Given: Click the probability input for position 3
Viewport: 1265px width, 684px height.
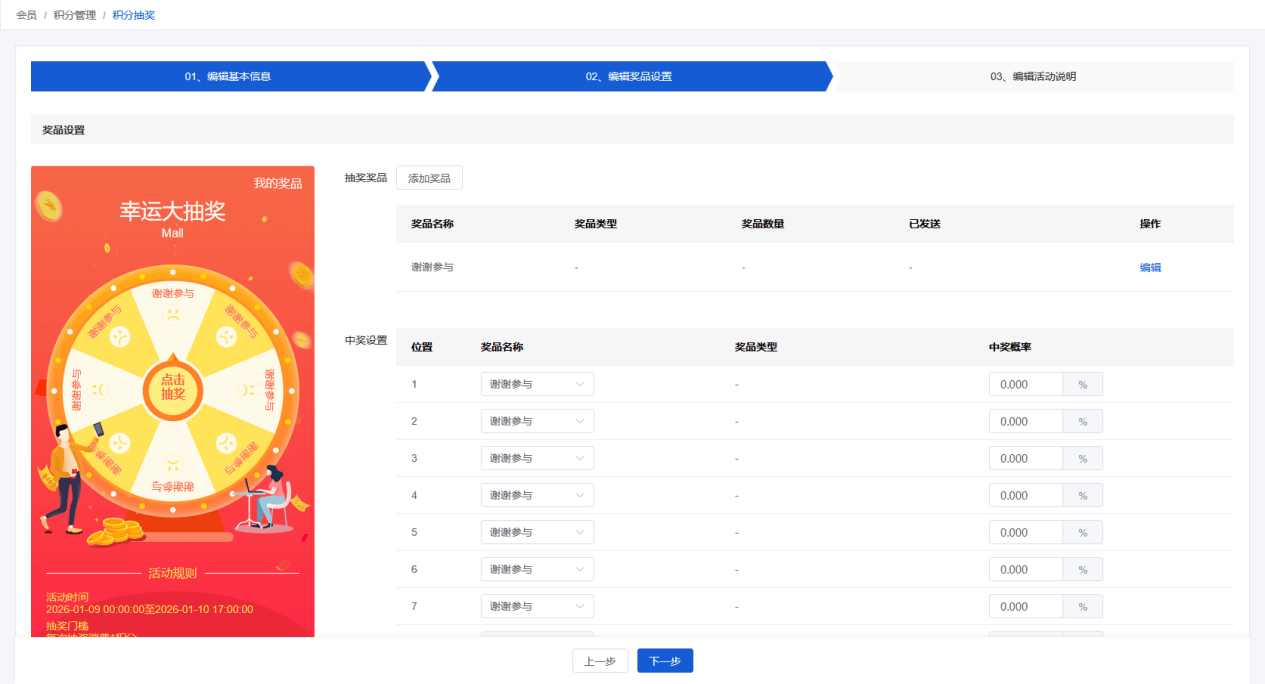Looking at the screenshot, I should pos(1025,458).
